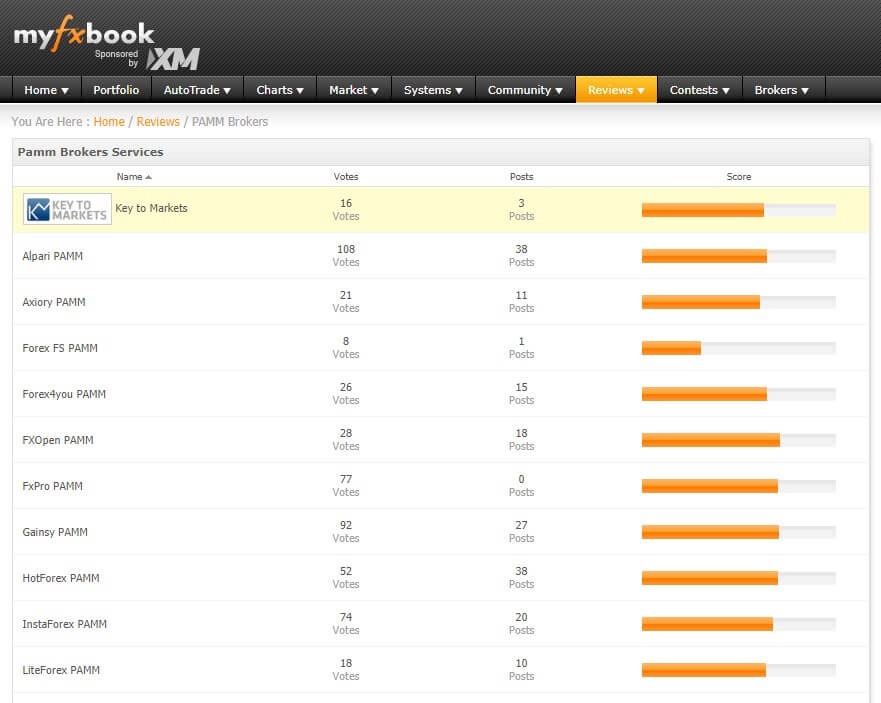Open the Forex4you PAMM review
The width and height of the screenshot is (881, 703).
click(x=64, y=394)
